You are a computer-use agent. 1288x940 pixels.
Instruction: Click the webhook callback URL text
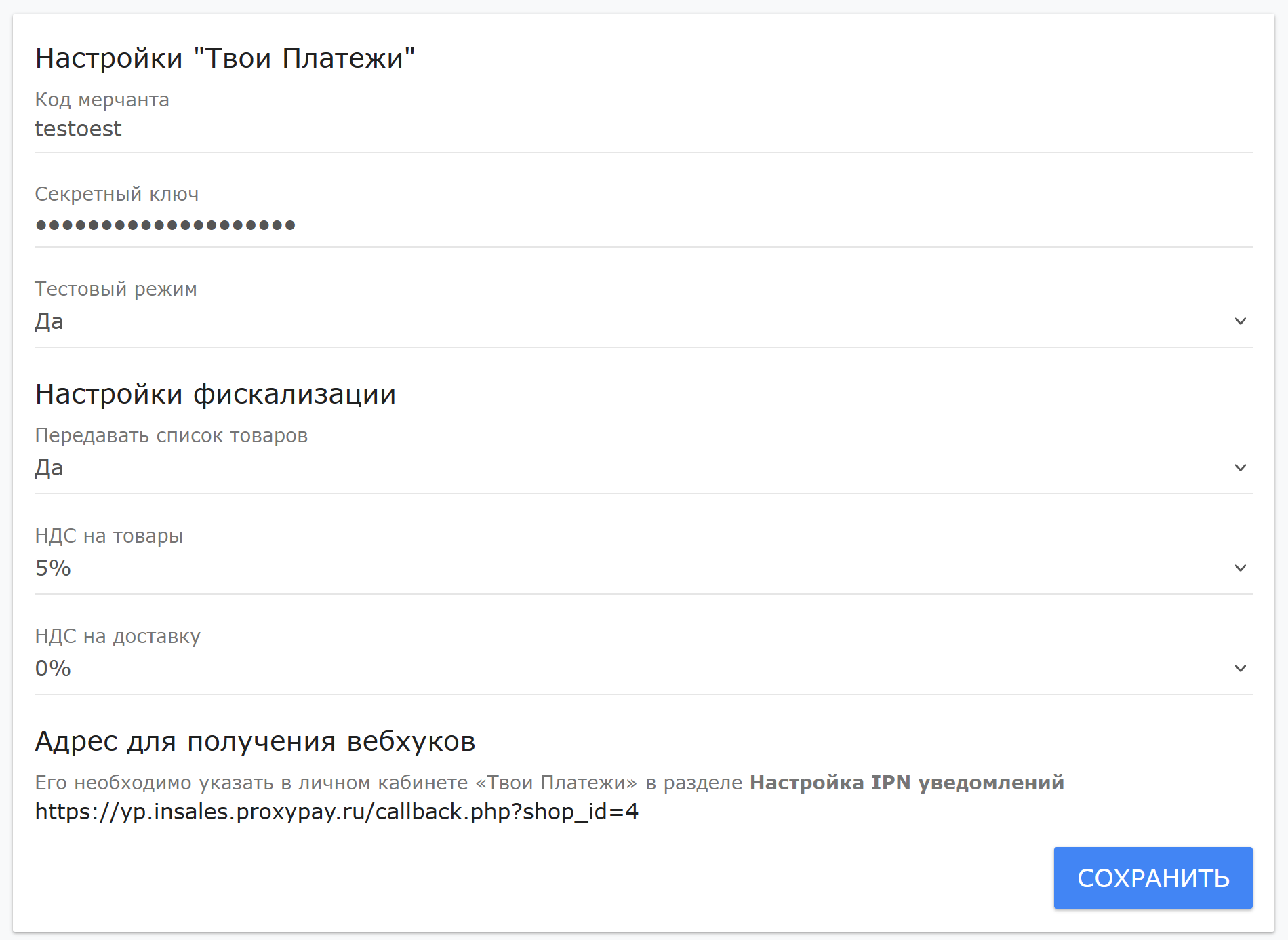[x=336, y=812]
